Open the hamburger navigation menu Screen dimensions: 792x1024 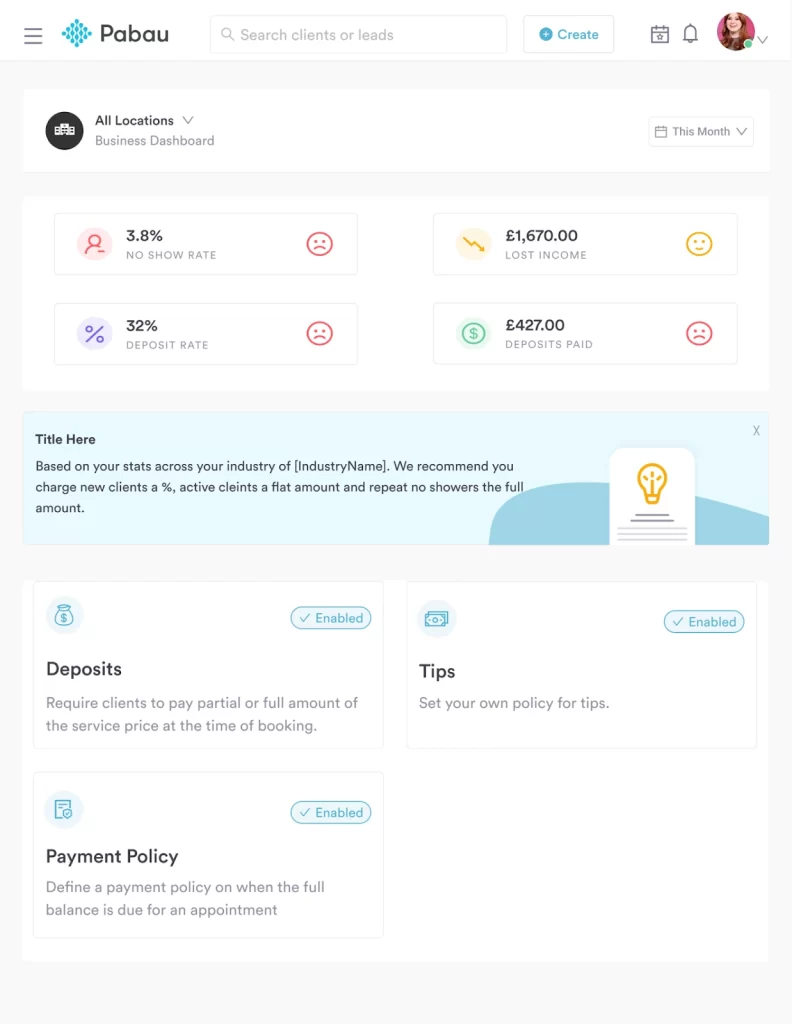33,35
